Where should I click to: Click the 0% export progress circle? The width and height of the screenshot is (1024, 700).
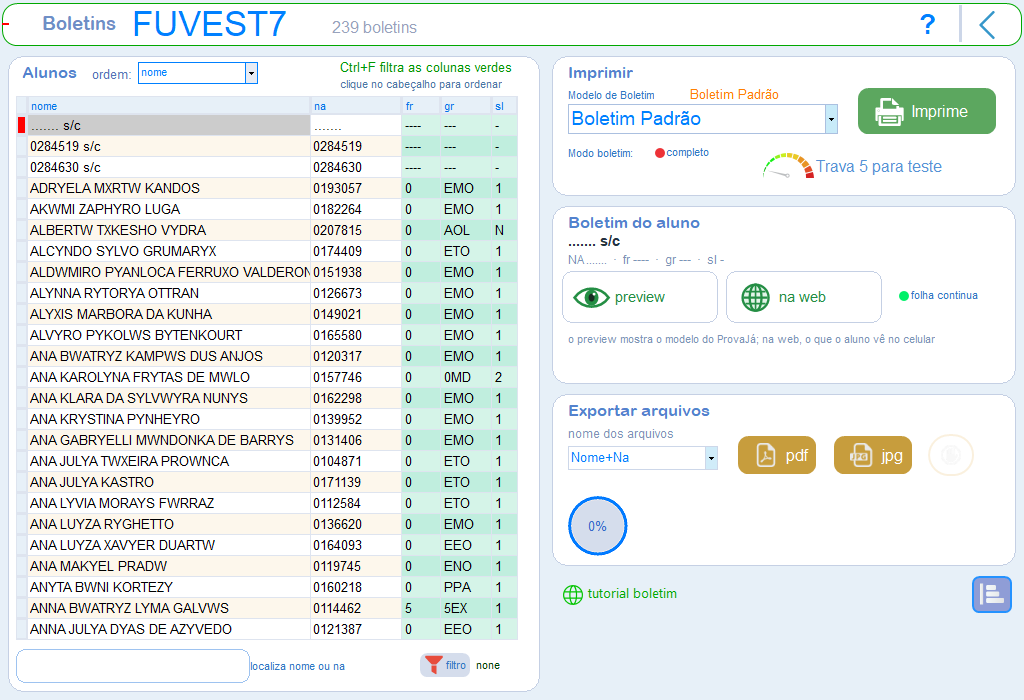point(597,526)
